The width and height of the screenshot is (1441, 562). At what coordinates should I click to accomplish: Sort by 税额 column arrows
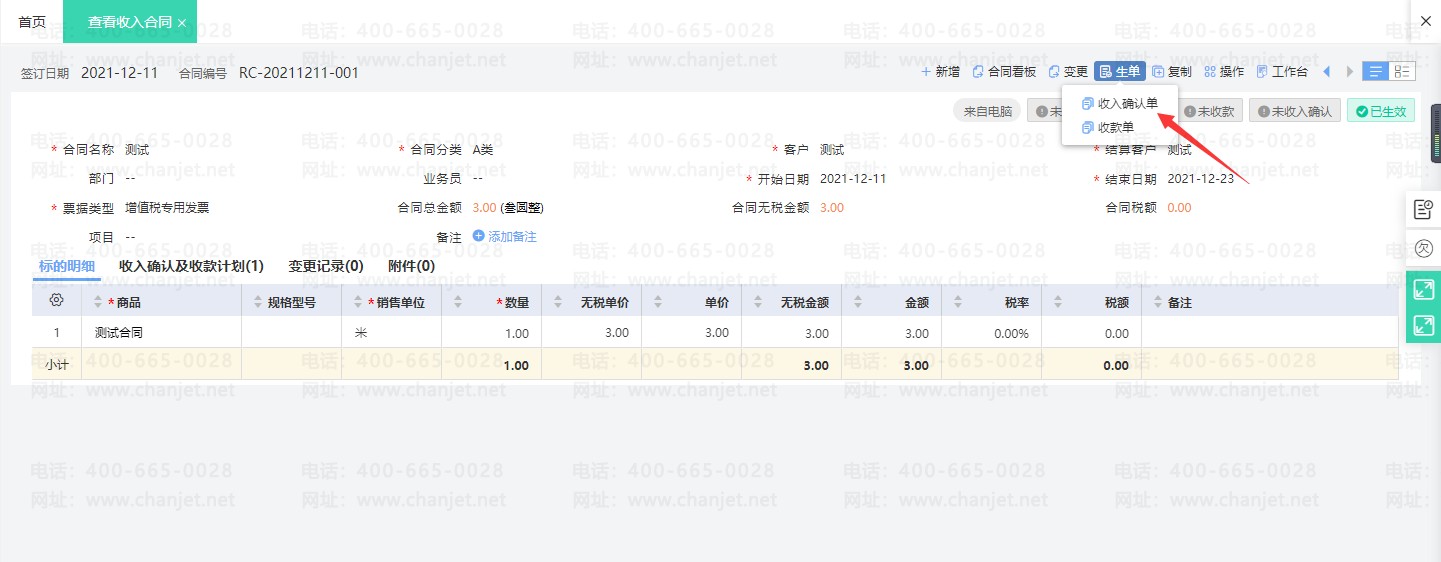pos(1058,301)
